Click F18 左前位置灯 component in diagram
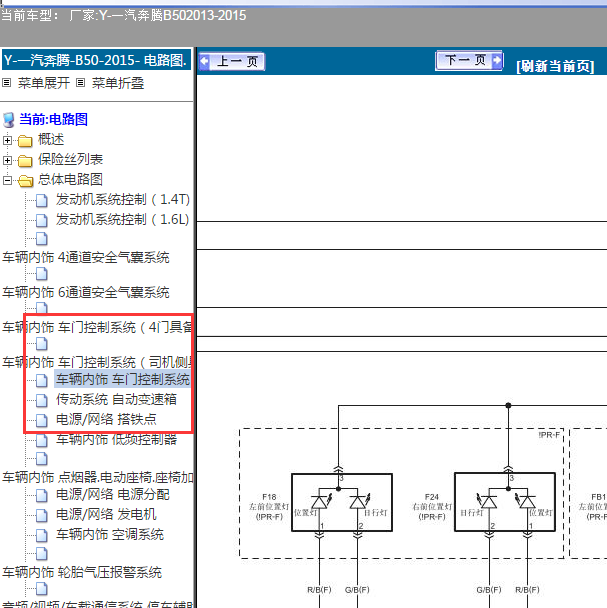This screenshot has height=608, width=607. click(x=342, y=502)
